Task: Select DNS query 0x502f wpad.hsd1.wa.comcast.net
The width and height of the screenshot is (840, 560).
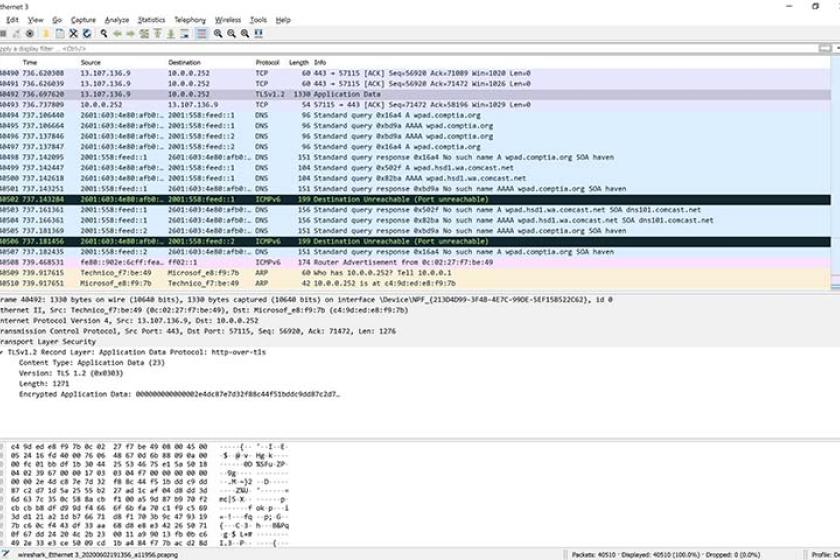Action: [415, 168]
